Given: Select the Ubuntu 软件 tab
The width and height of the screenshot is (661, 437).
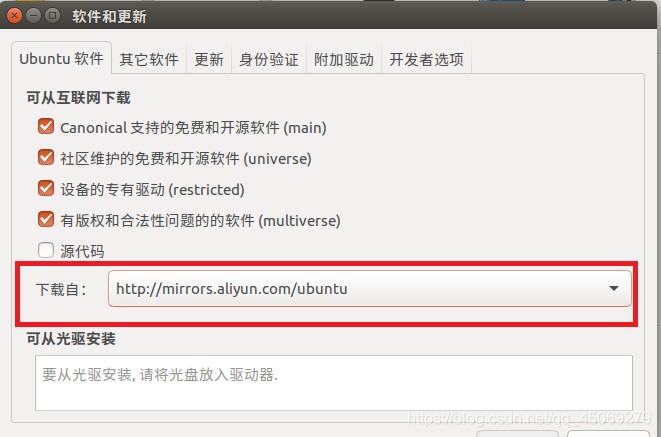Looking at the screenshot, I should 62,59.
